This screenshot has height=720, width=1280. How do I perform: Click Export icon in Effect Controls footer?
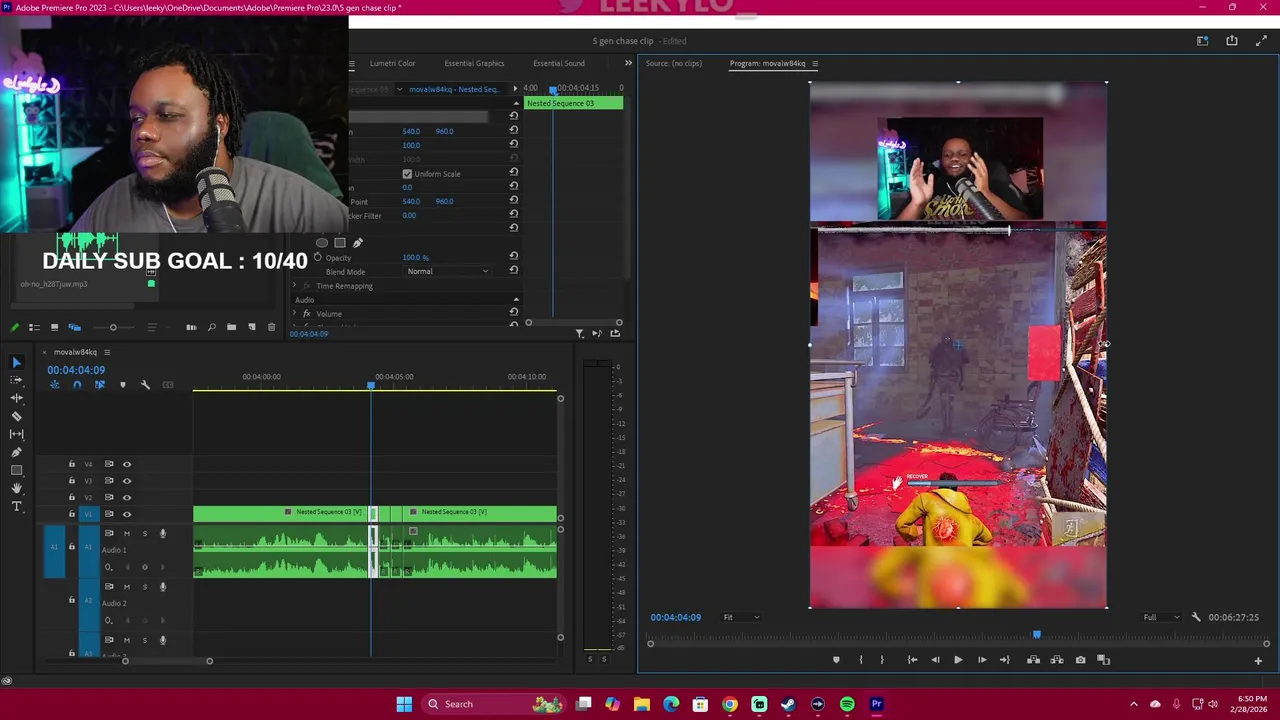point(615,333)
